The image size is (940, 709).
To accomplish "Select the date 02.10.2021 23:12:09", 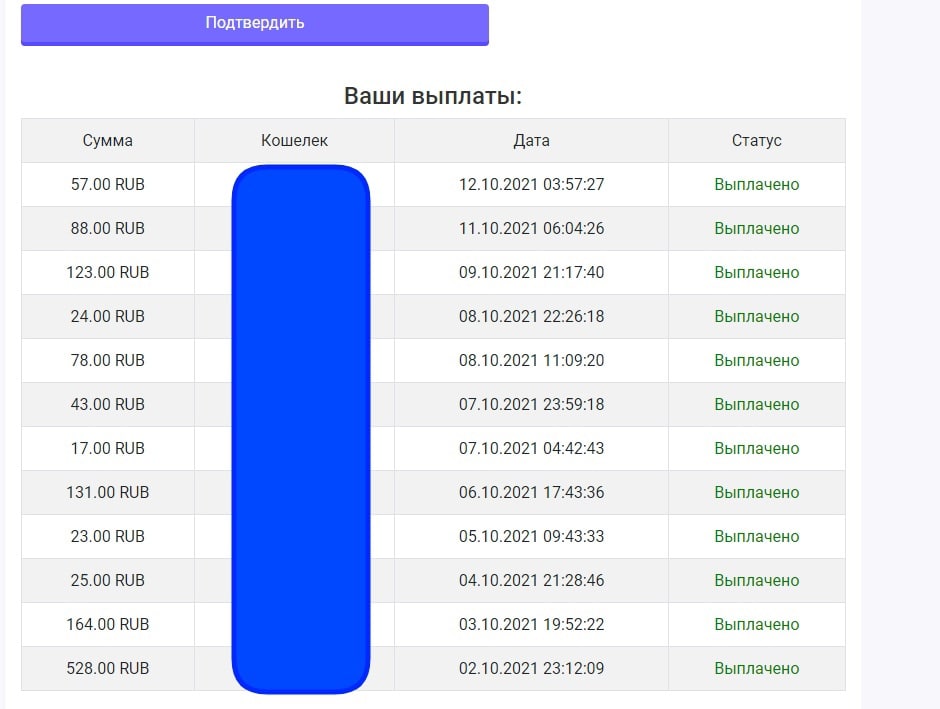I will (x=531, y=669).
